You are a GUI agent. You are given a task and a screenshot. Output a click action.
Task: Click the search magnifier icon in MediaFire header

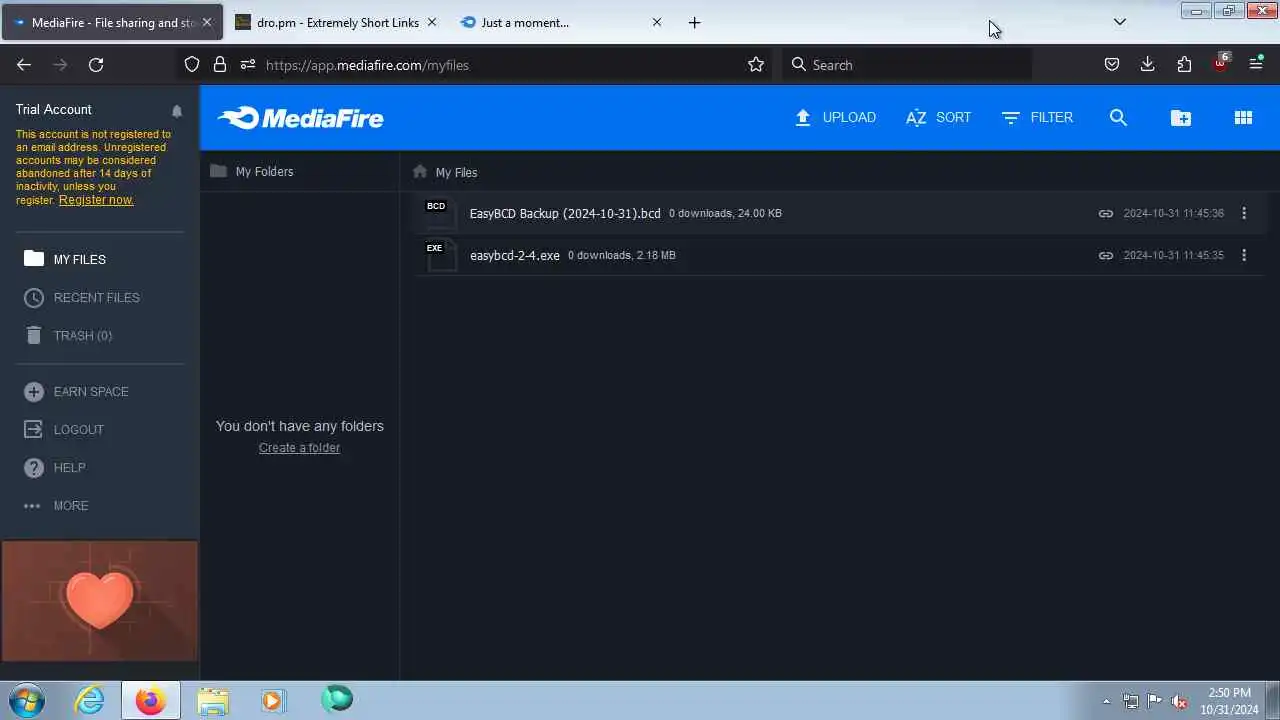point(1118,117)
